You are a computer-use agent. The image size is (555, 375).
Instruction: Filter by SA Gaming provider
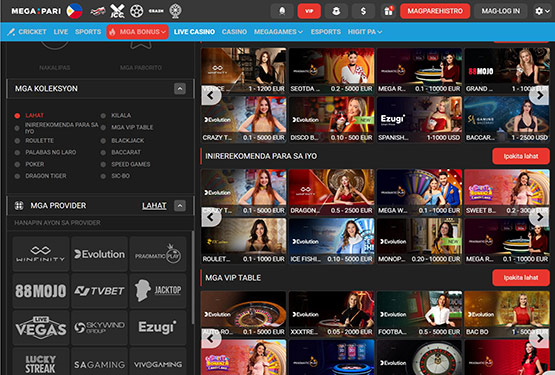99,361
